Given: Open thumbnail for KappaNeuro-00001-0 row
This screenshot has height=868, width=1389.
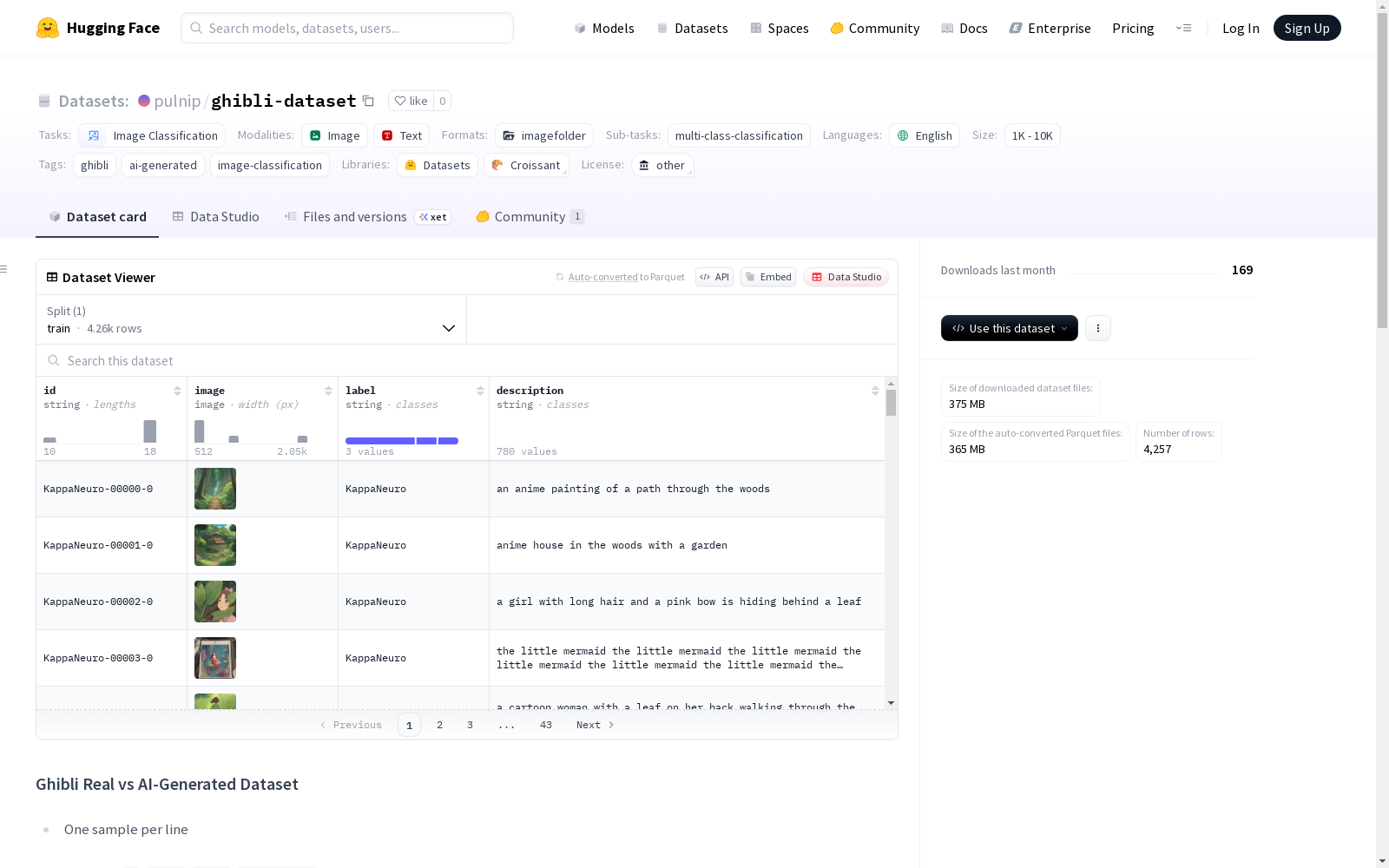Looking at the screenshot, I should tap(215, 545).
